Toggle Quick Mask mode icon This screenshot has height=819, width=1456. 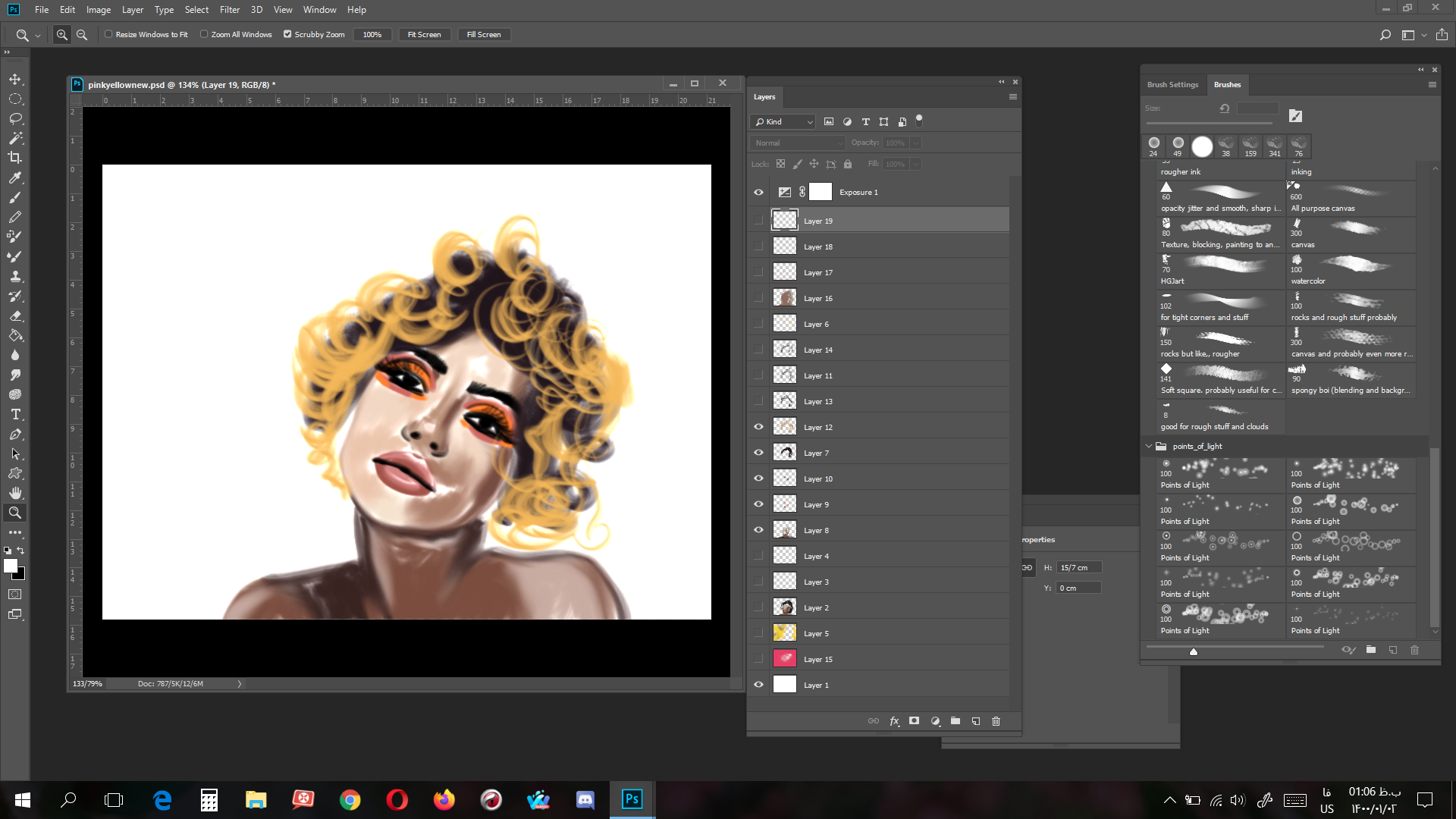[x=15, y=595]
